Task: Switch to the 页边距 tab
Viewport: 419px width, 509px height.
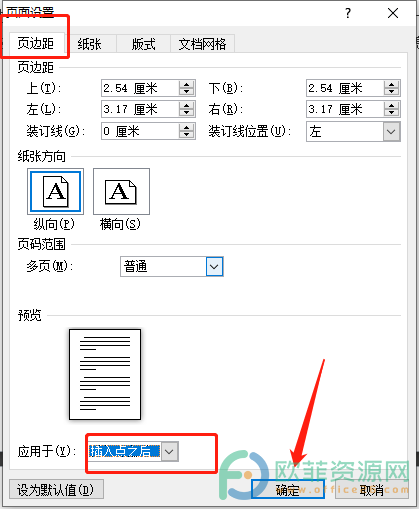Action: point(36,43)
